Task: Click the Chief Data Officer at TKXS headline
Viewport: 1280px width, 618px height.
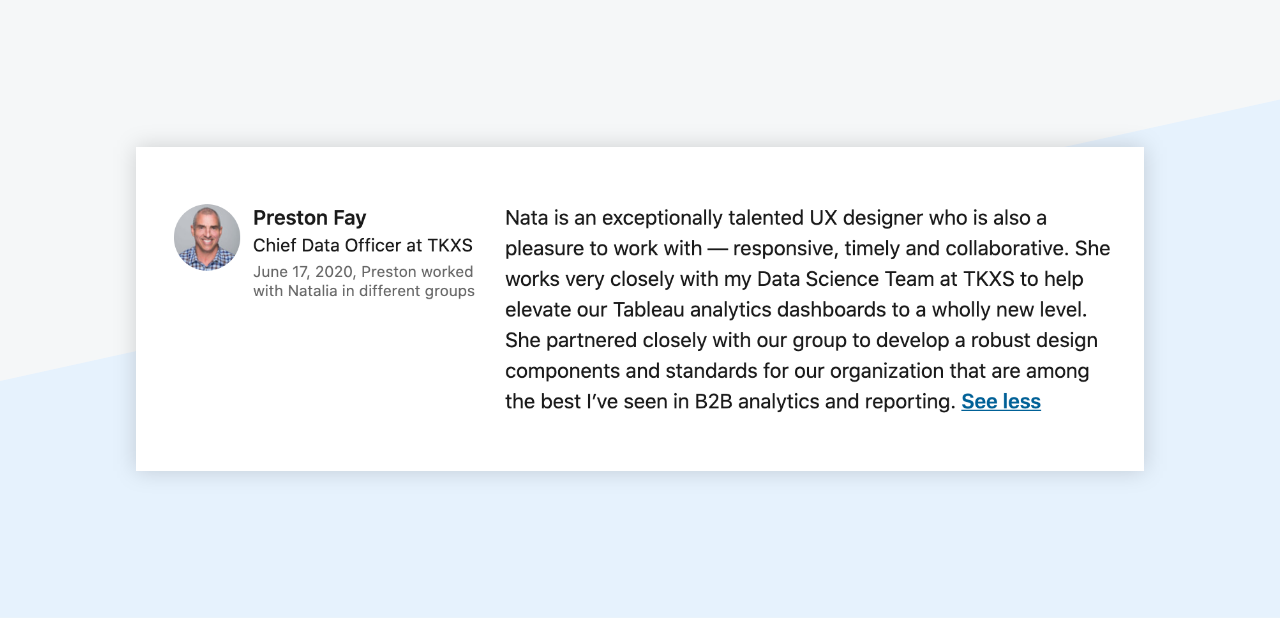Action: pos(363,245)
